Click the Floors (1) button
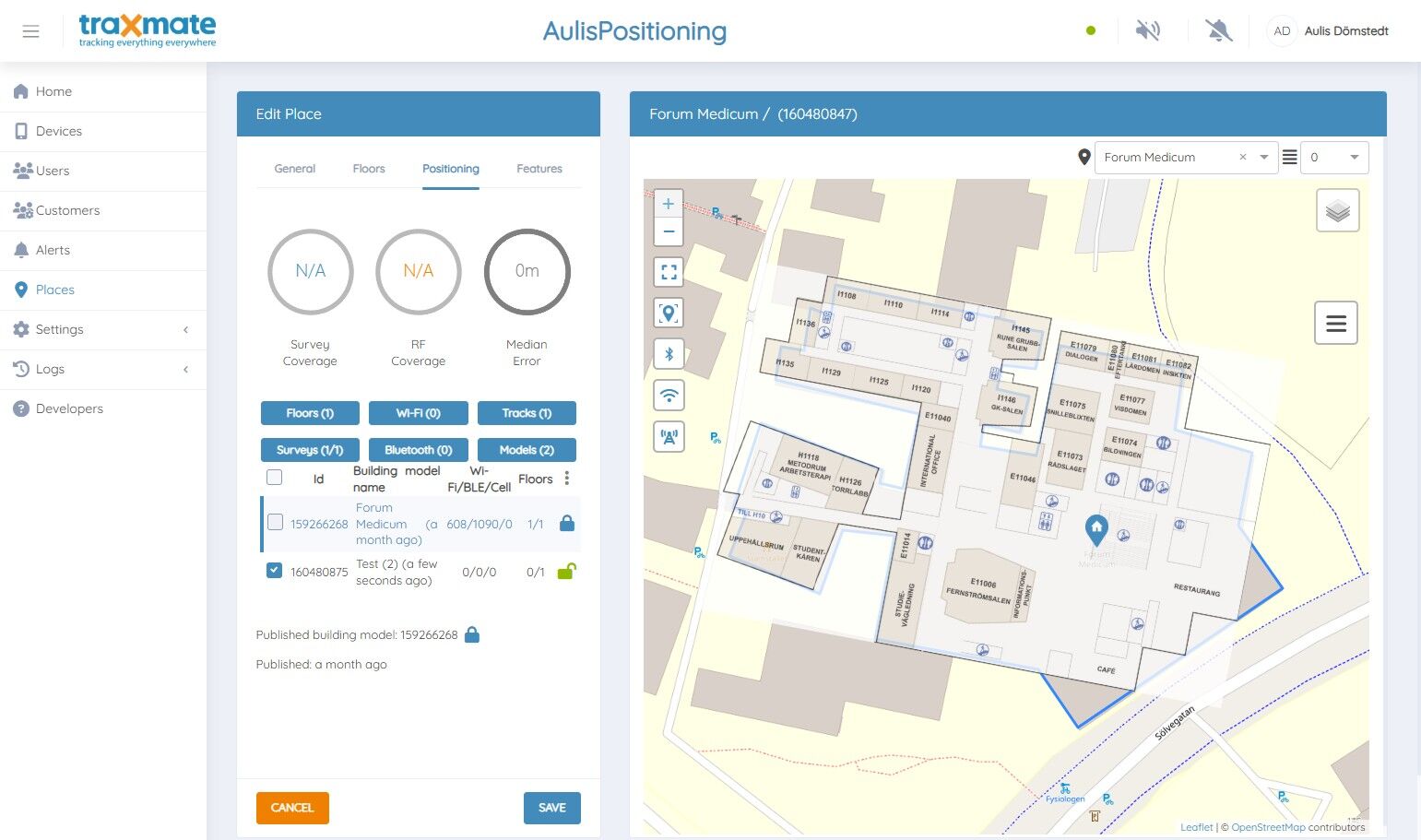Screen dimensions: 1421x840 (310, 413)
